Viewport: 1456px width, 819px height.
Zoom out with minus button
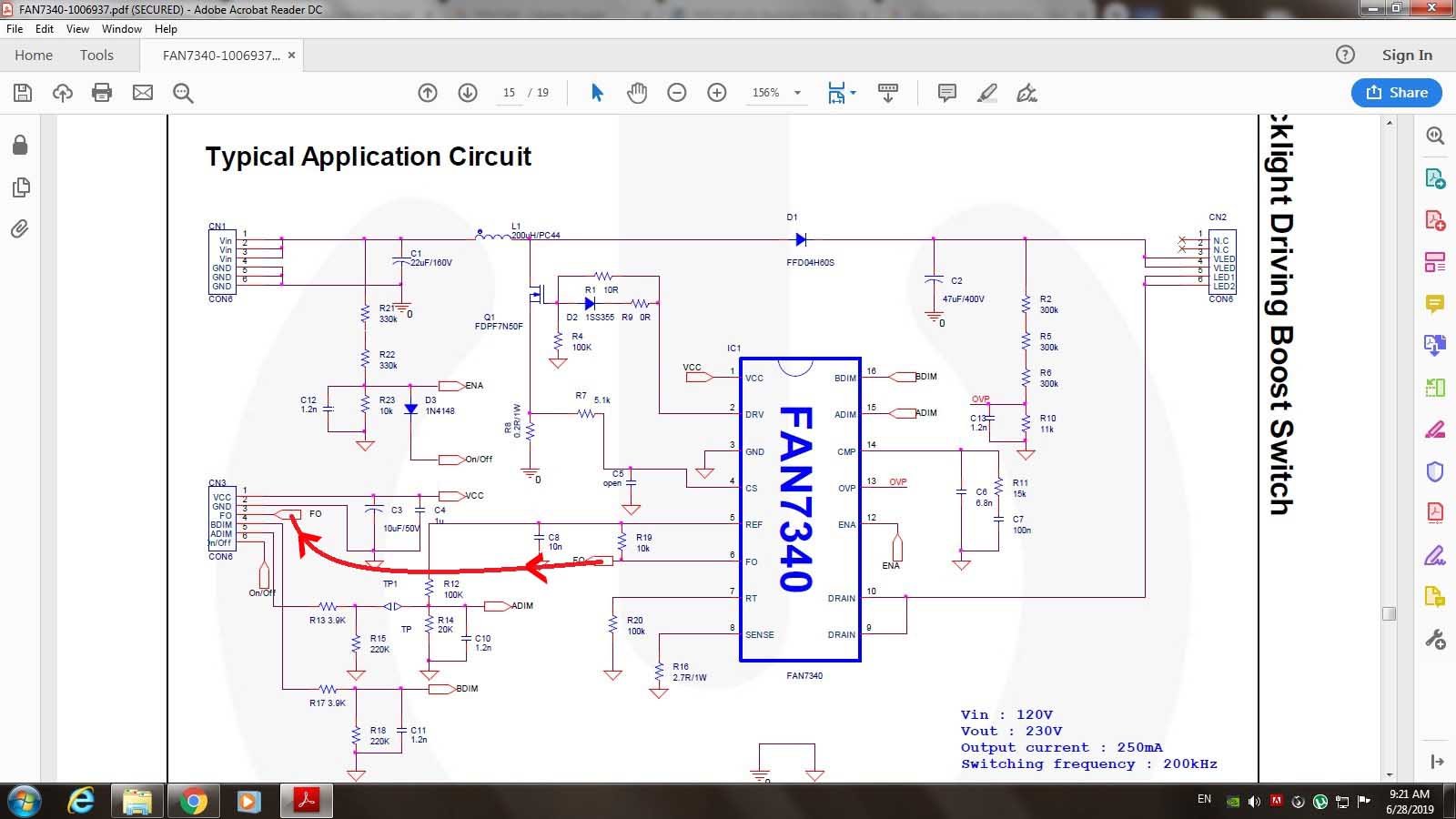point(677,93)
